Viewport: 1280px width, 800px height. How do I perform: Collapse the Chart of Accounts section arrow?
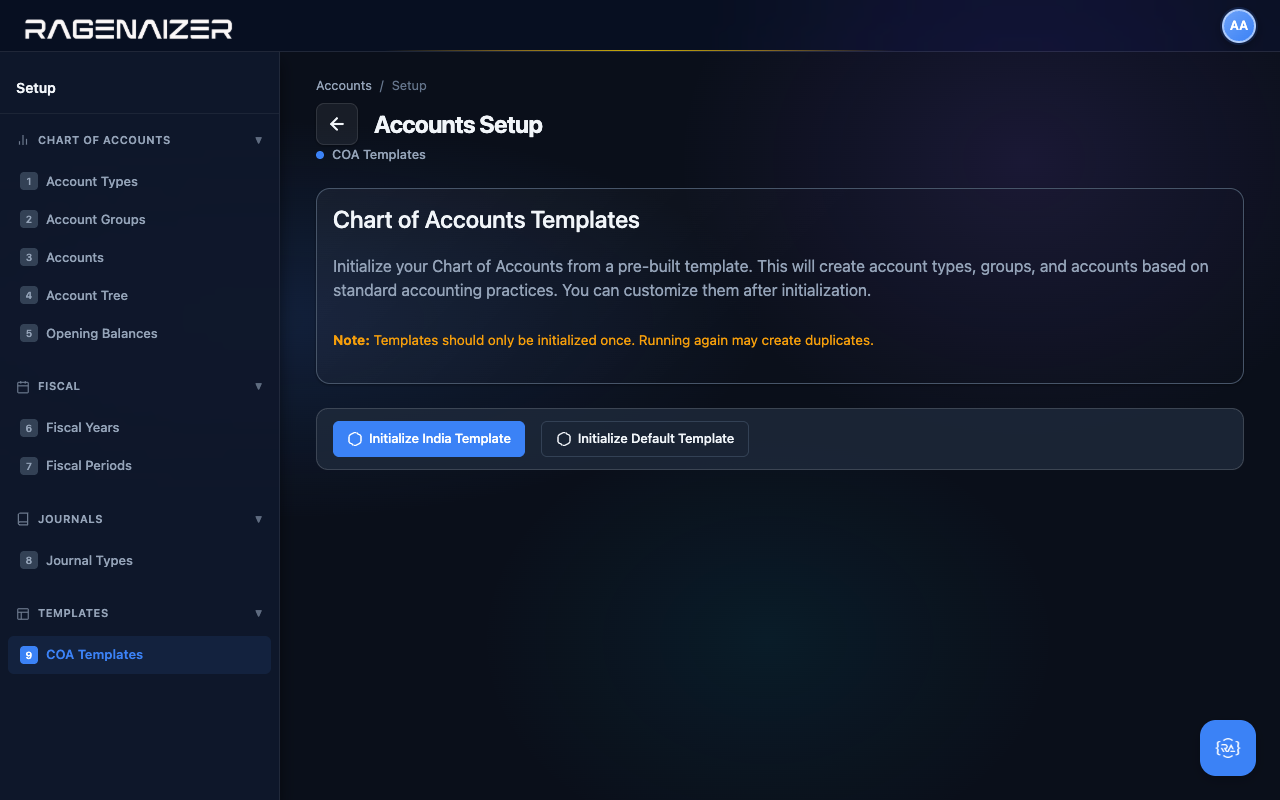click(x=259, y=140)
